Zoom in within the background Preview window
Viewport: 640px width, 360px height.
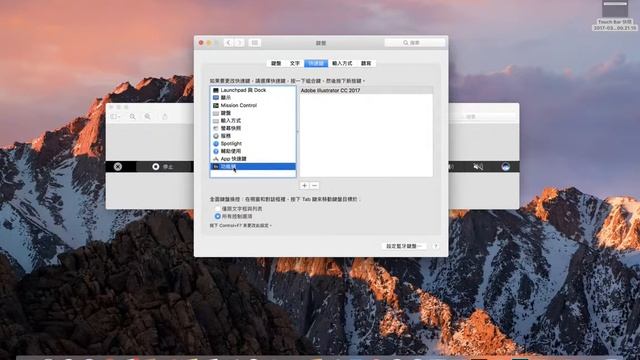[x=148, y=117]
